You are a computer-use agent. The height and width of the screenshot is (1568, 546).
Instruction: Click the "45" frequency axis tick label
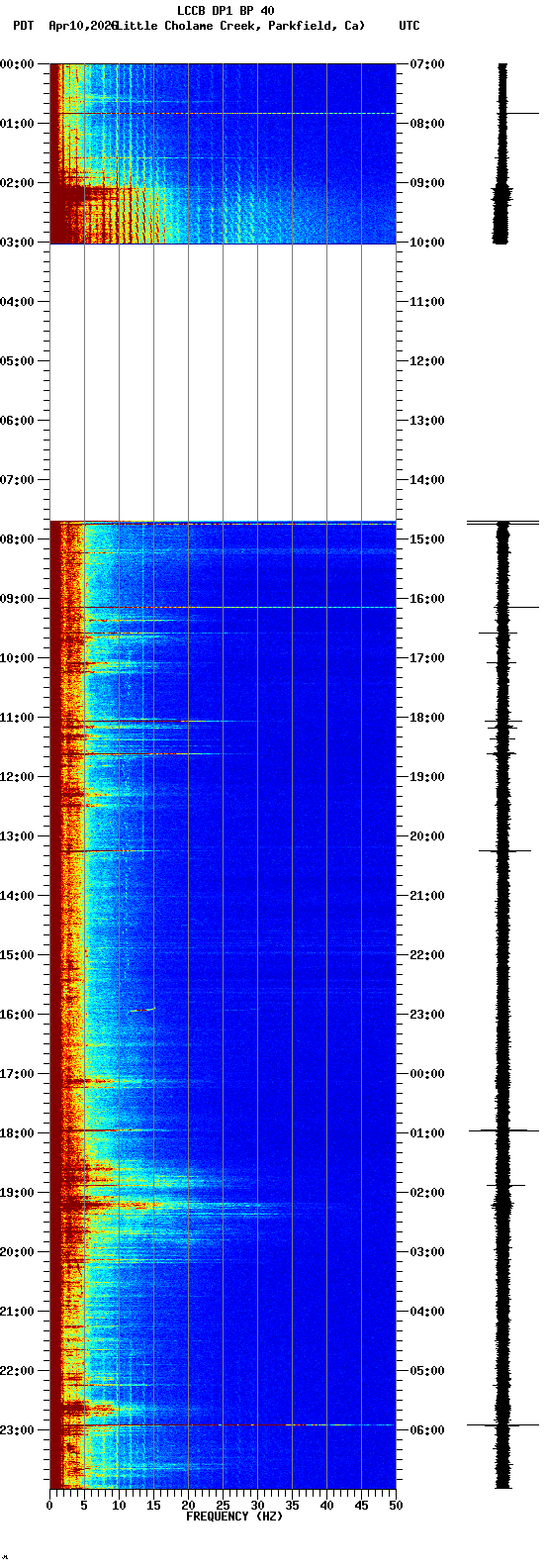[361, 1506]
